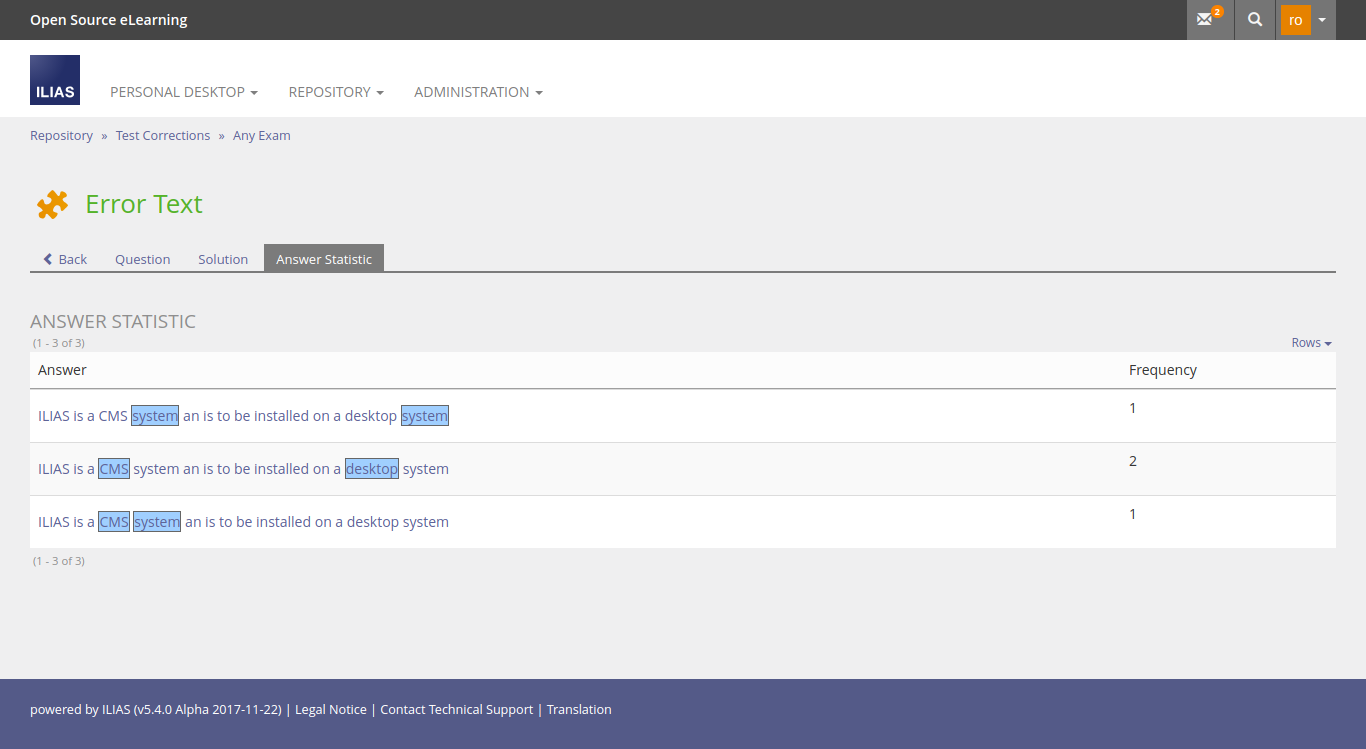Viewport: 1366px width, 749px height.
Task: Click the orange user avatar 'ro'
Action: pos(1295,20)
